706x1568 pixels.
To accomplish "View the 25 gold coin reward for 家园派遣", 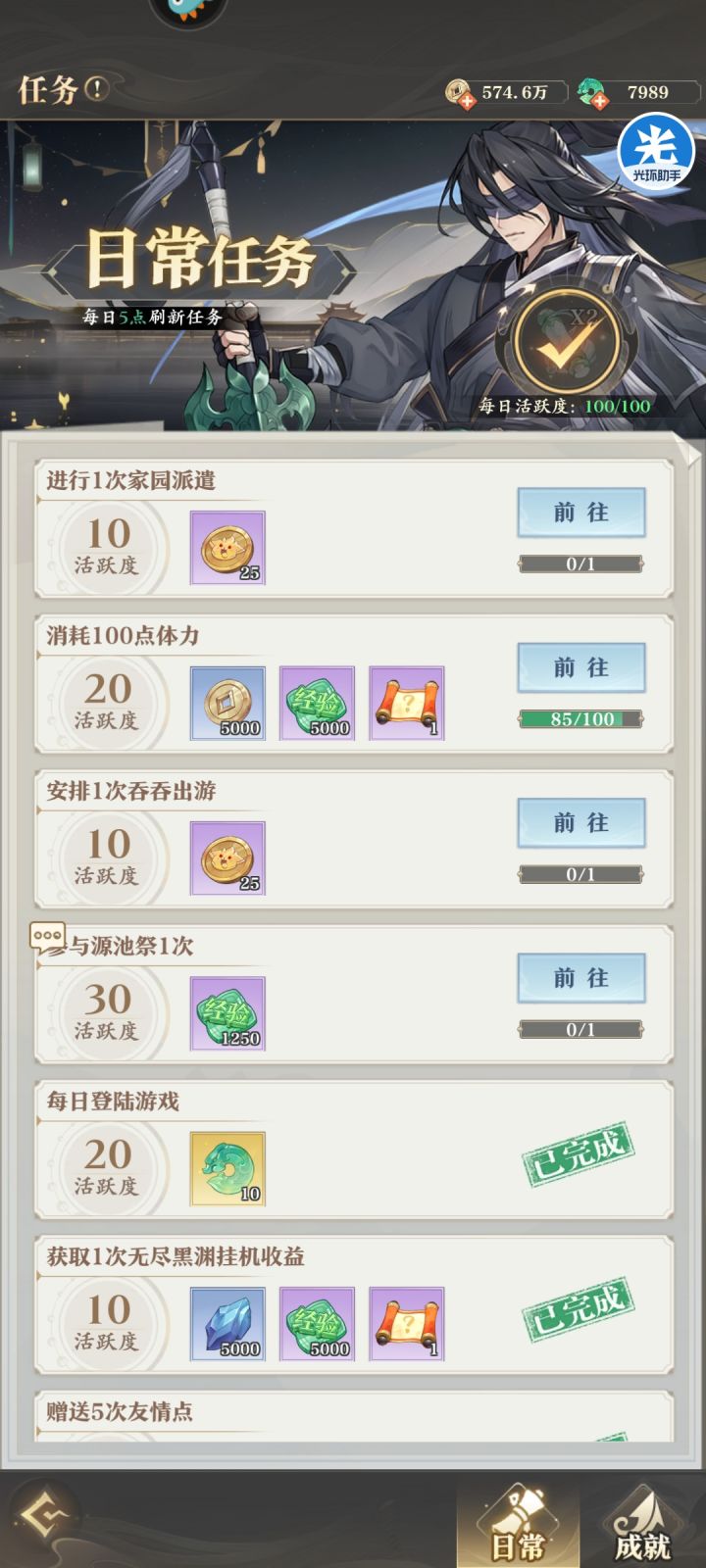I will pos(227,548).
